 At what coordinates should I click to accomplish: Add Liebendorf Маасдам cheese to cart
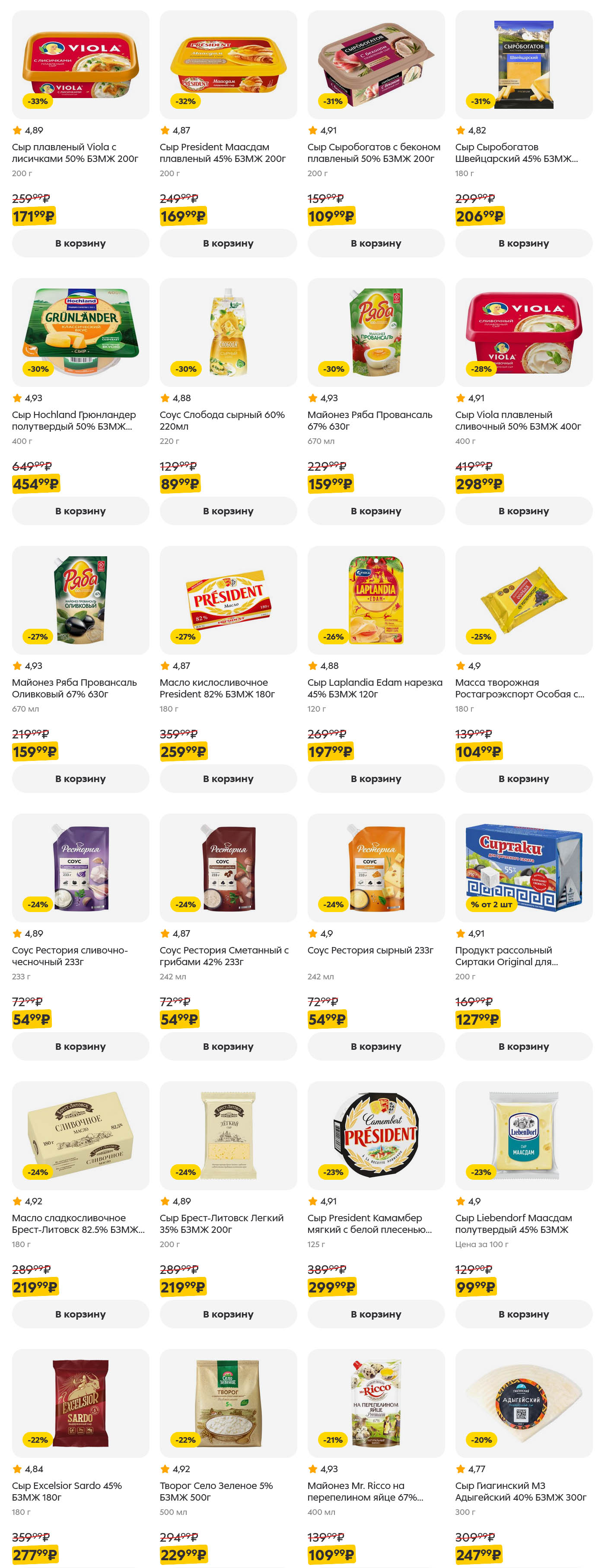tap(523, 1314)
